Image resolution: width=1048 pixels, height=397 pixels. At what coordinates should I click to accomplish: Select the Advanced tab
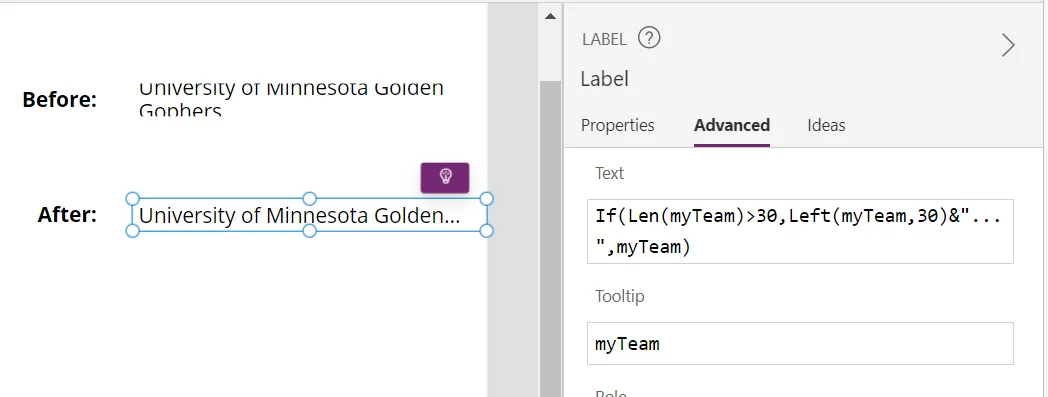(732, 125)
